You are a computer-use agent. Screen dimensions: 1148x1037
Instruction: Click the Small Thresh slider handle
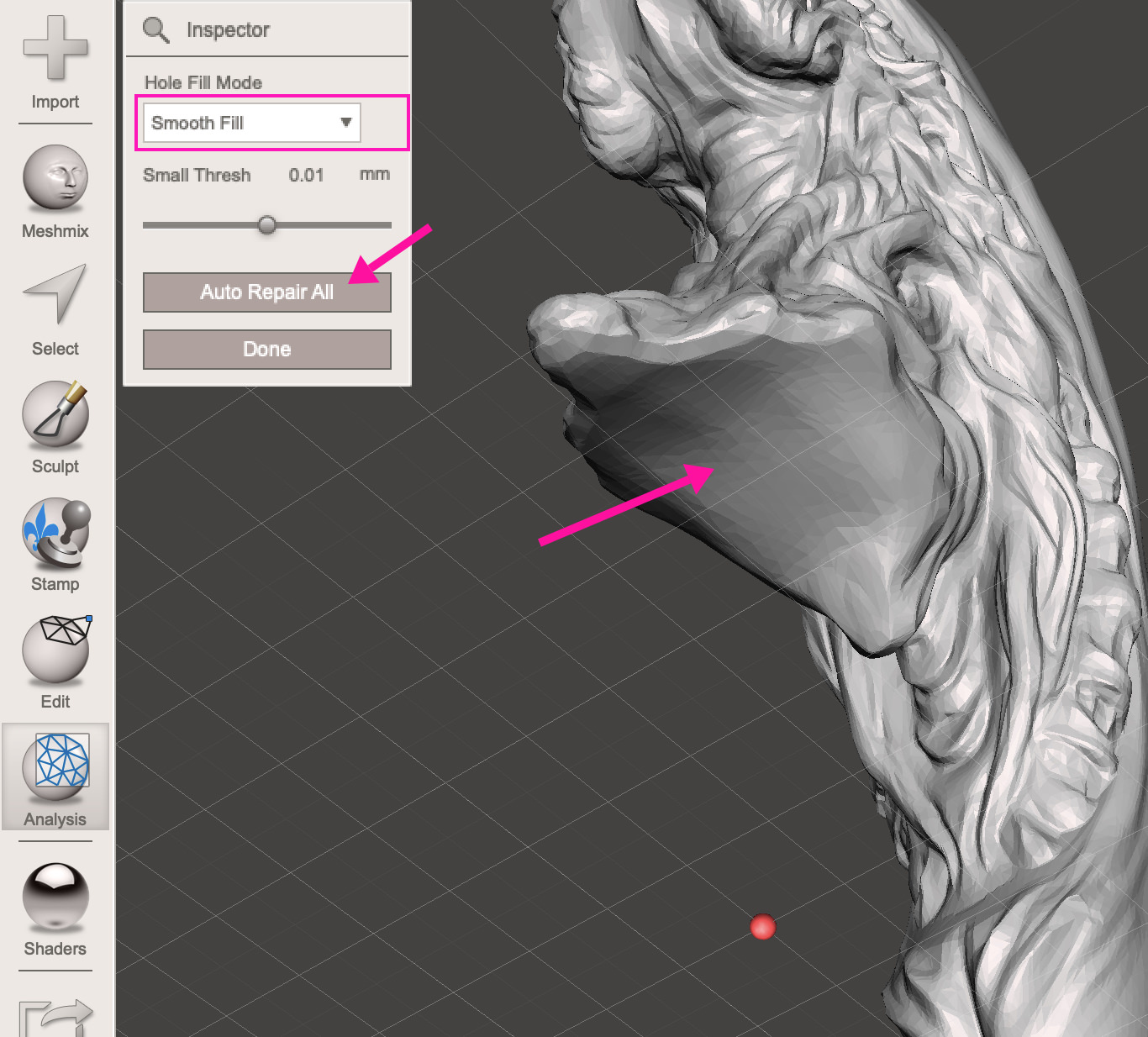coord(267,225)
